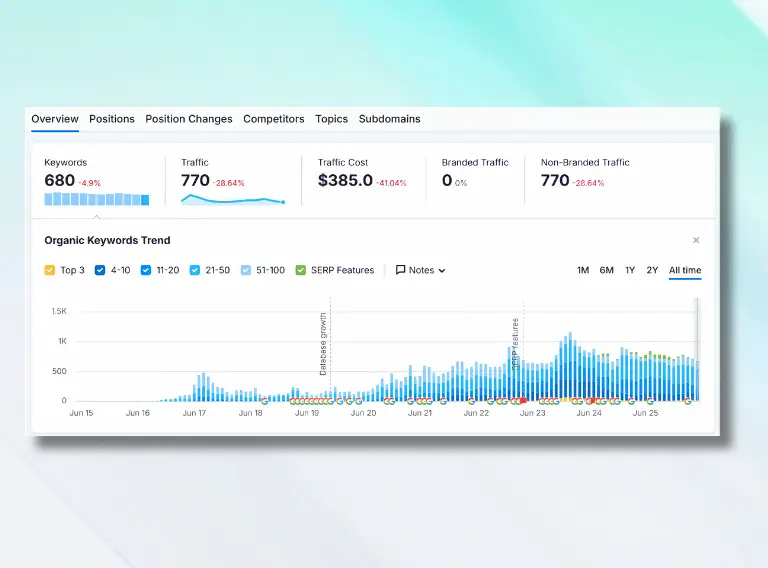Click the Keywords -4.9% change value
768x568 pixels.
[x=89, y=183]
